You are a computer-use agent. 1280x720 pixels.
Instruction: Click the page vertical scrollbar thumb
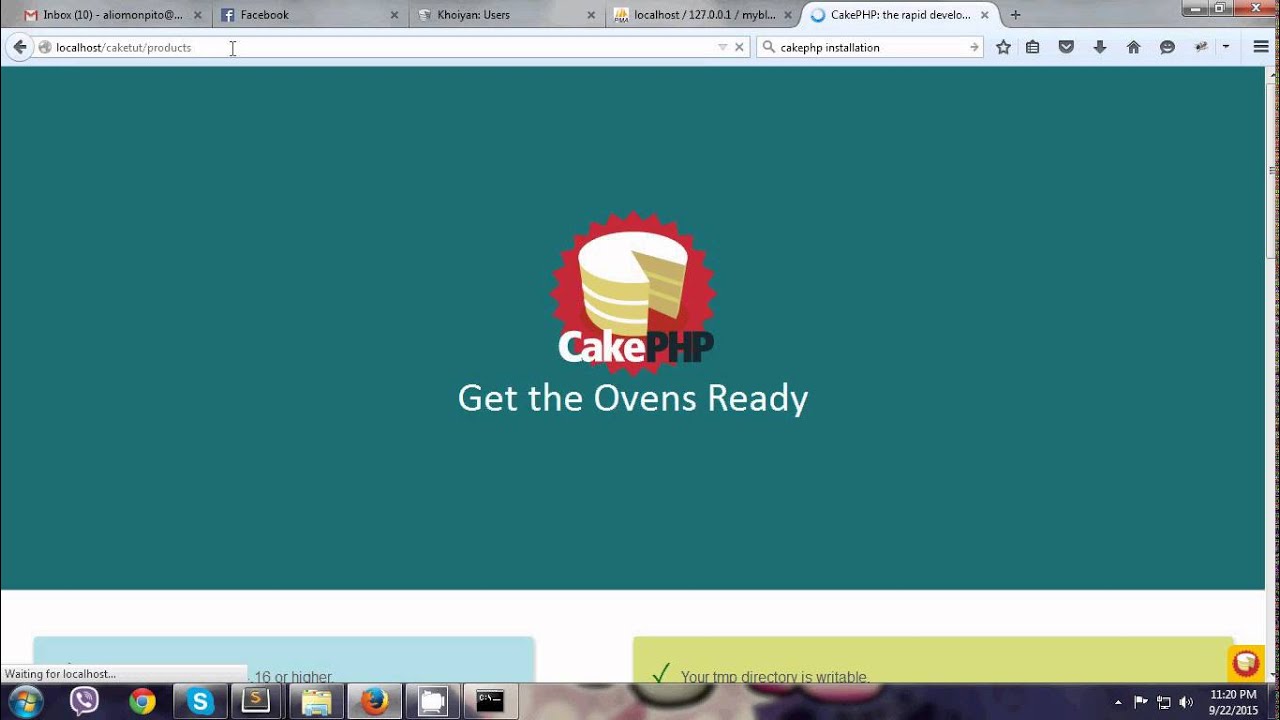[x=1272, y=170]
